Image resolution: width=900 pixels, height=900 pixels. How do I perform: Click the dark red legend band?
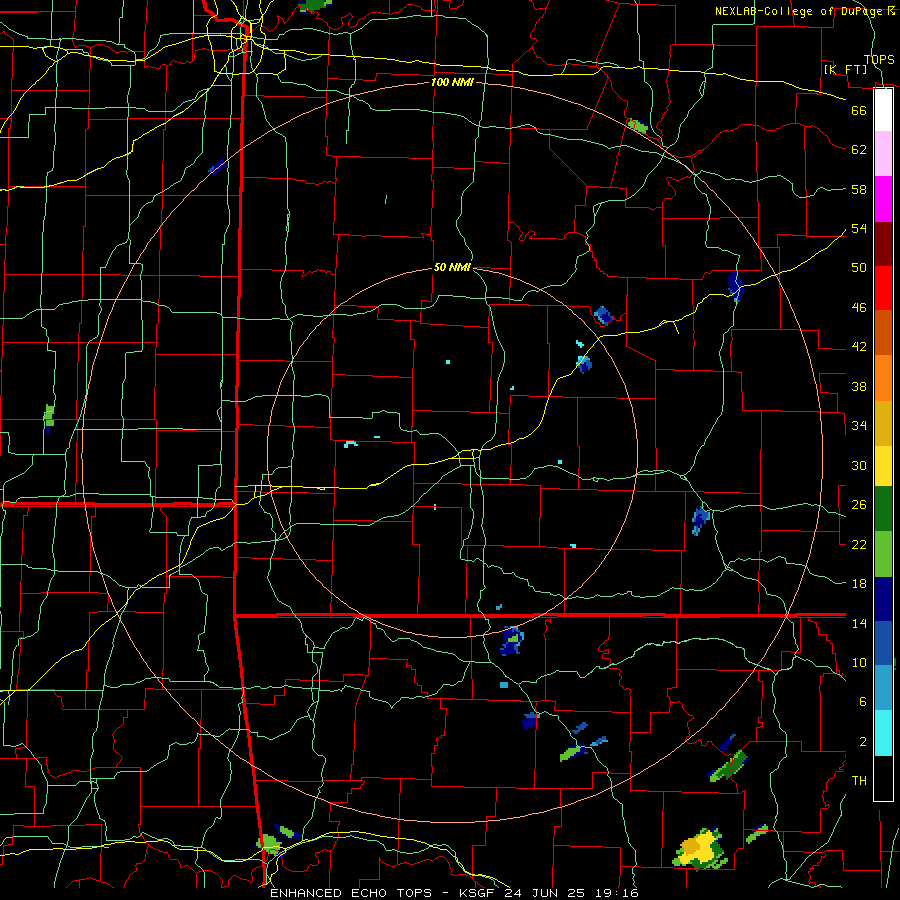point(883,244)
